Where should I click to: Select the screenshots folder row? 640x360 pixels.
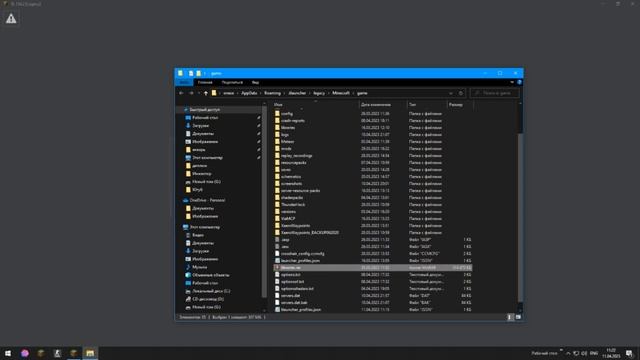pyautogui.click(x=373, y=184)
